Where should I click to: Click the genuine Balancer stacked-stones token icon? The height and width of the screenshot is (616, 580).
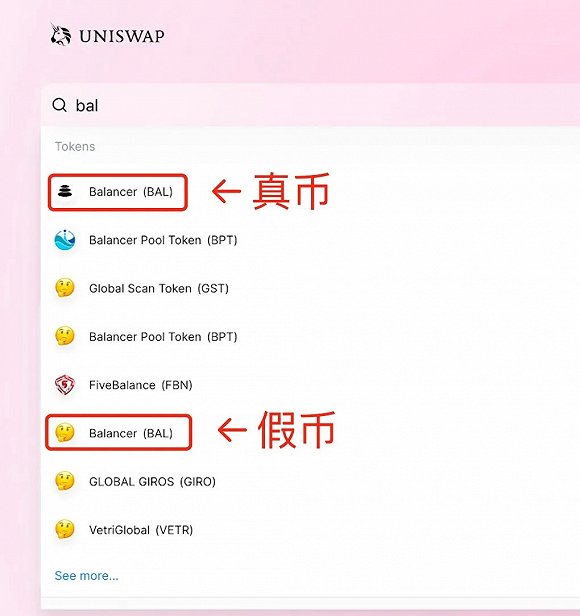pyautogui.click(x=65, y=191)
